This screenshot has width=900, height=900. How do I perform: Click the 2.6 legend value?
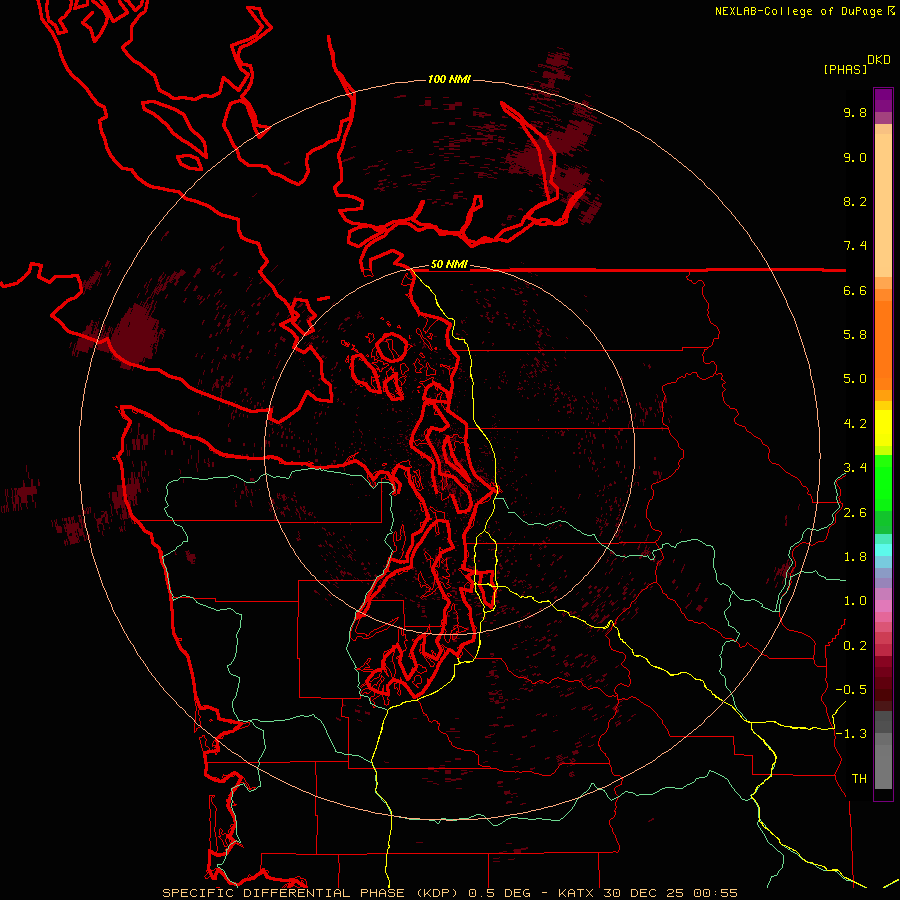coord(855,513)
